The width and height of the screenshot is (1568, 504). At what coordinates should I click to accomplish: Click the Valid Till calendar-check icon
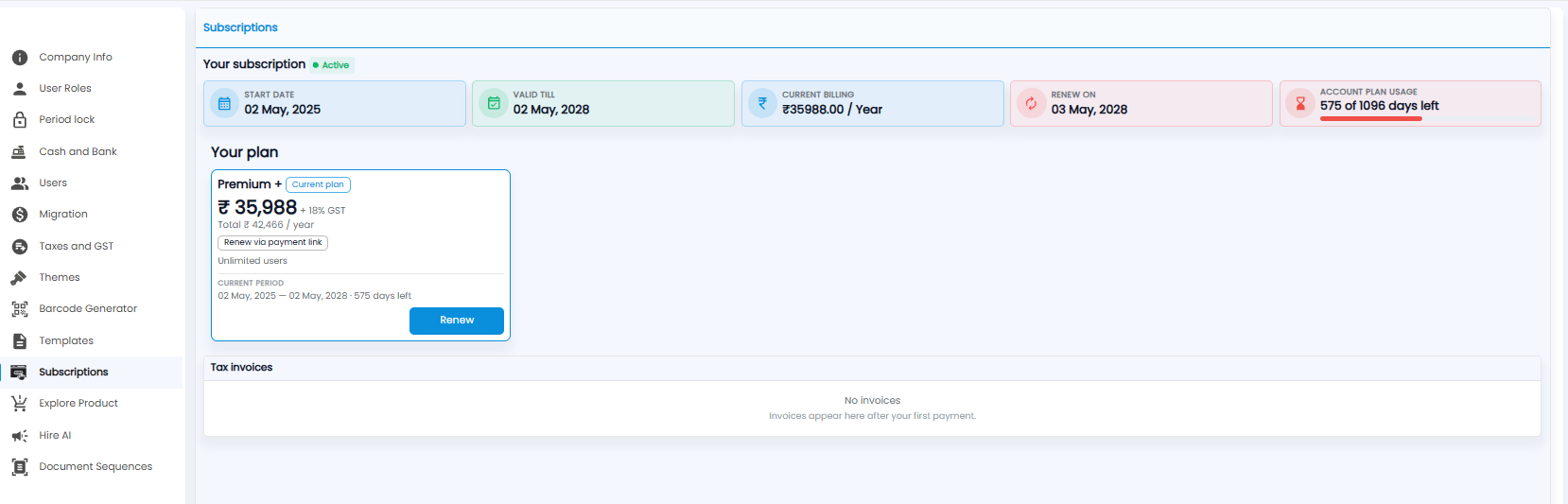click(494, 103)
